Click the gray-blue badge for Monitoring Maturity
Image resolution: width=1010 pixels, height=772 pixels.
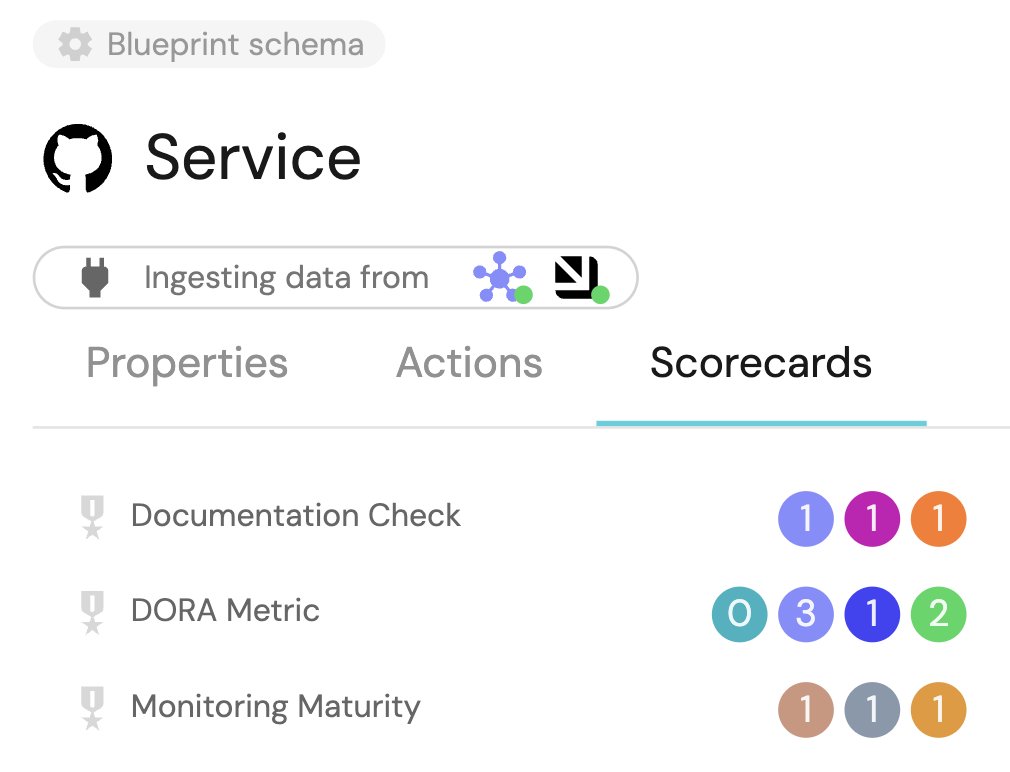(x=872, y=709)
